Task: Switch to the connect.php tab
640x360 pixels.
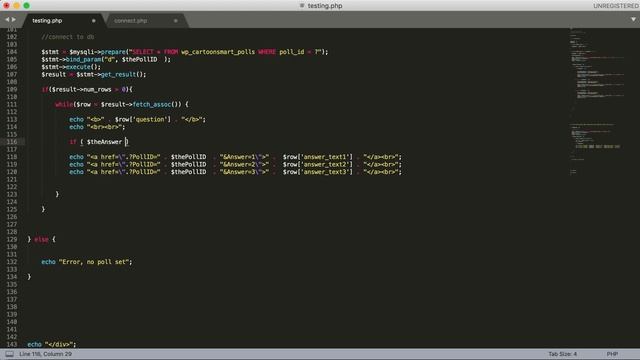Action: (131, 20)
